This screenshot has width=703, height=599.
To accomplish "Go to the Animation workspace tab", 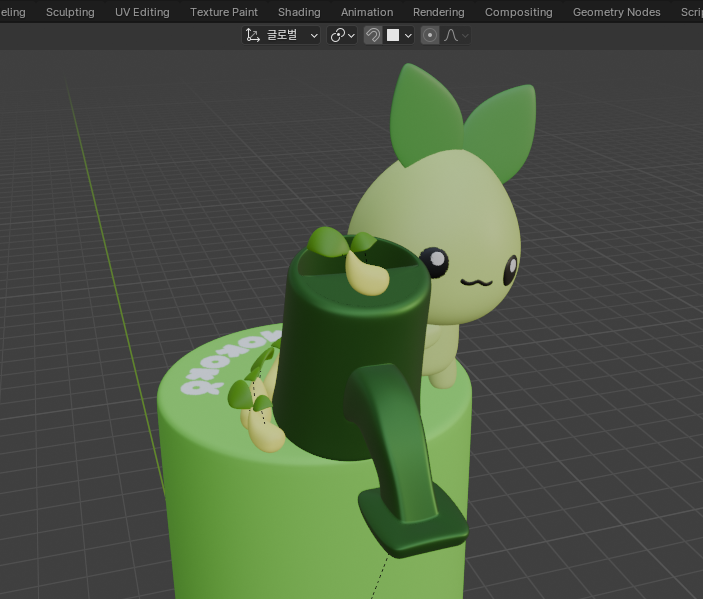I will click(367, 12).
